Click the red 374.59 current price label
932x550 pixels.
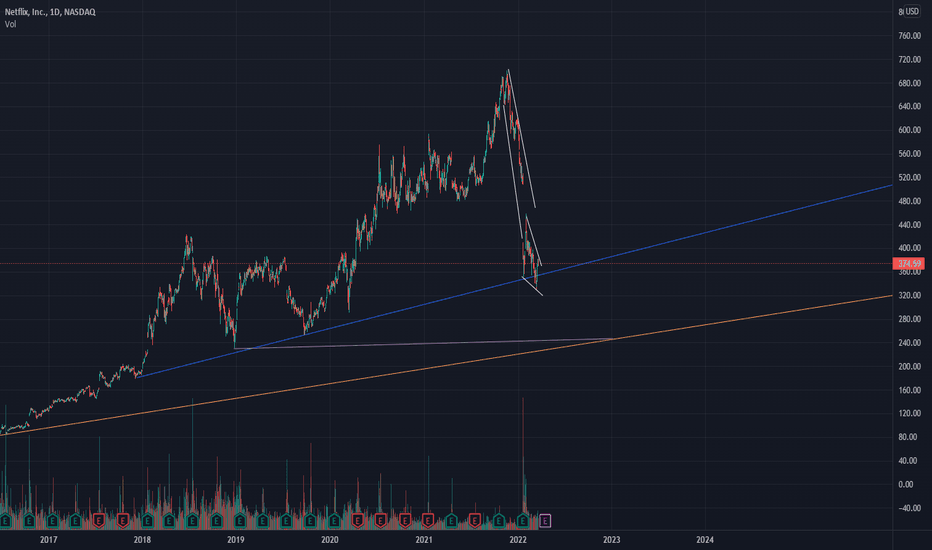pyautogui.click(x=909, y=263)
